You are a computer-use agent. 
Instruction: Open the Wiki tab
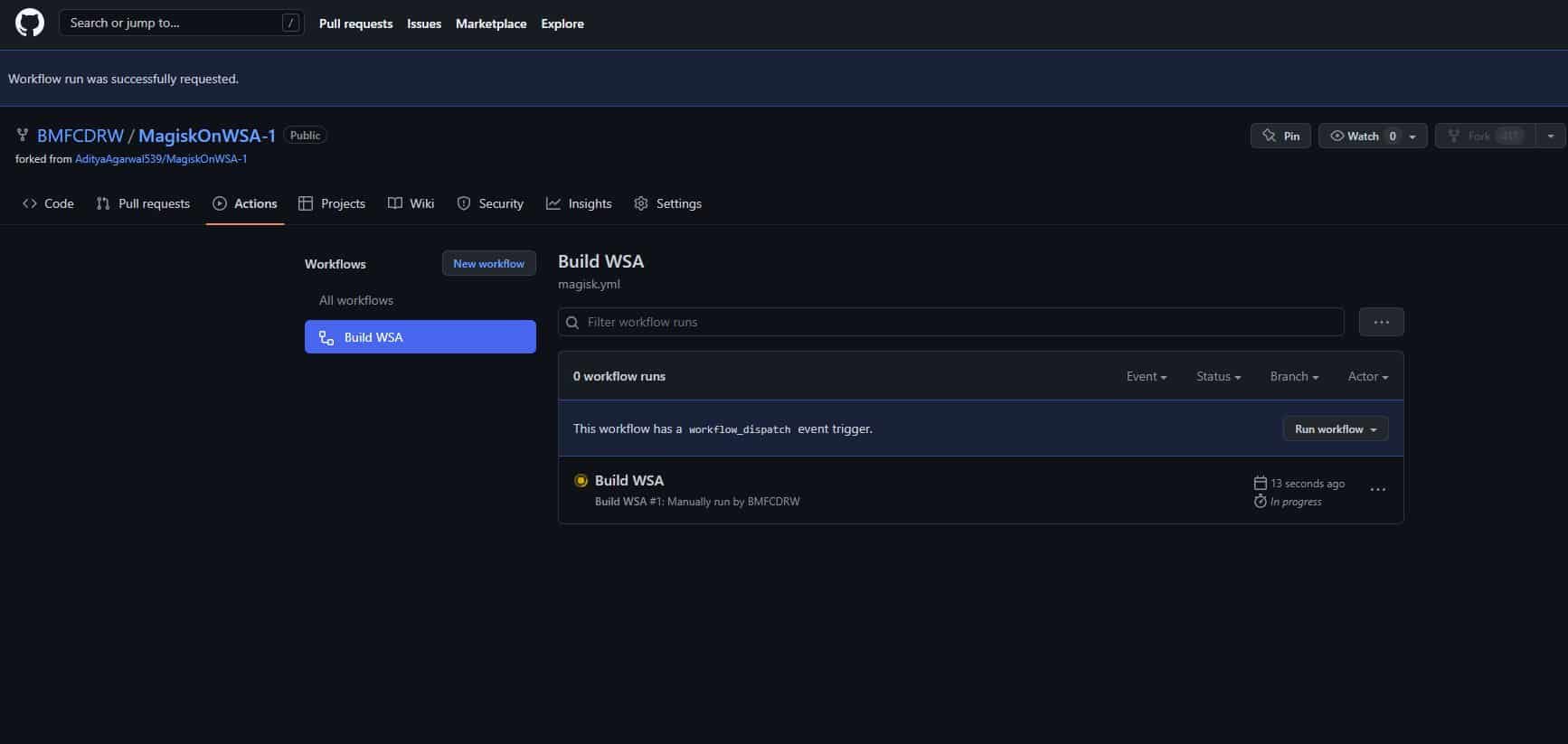click(411, 203)
